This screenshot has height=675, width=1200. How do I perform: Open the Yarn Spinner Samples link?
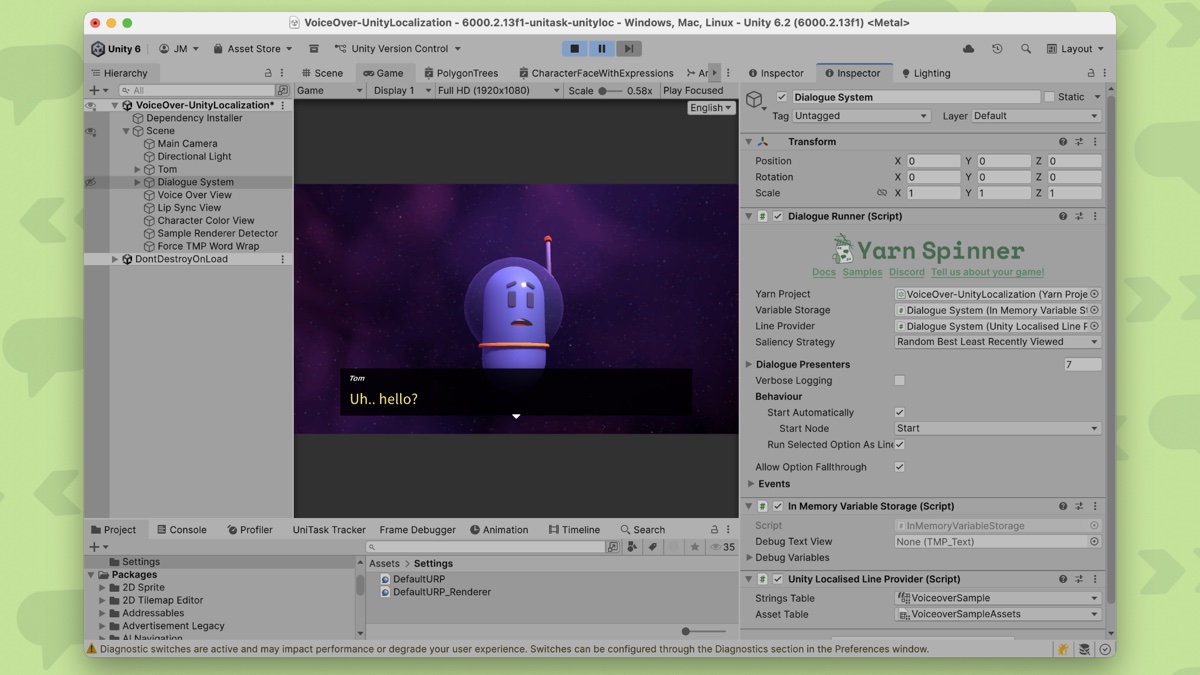point(862,271)
